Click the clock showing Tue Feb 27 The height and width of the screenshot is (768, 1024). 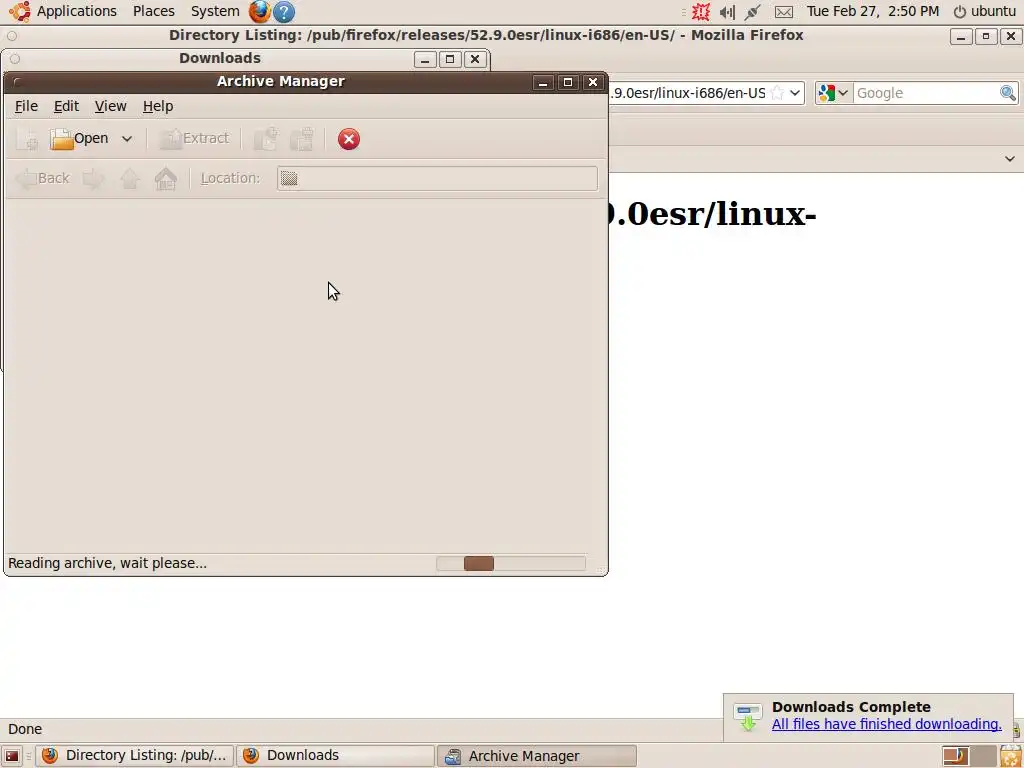click(872, 11)
